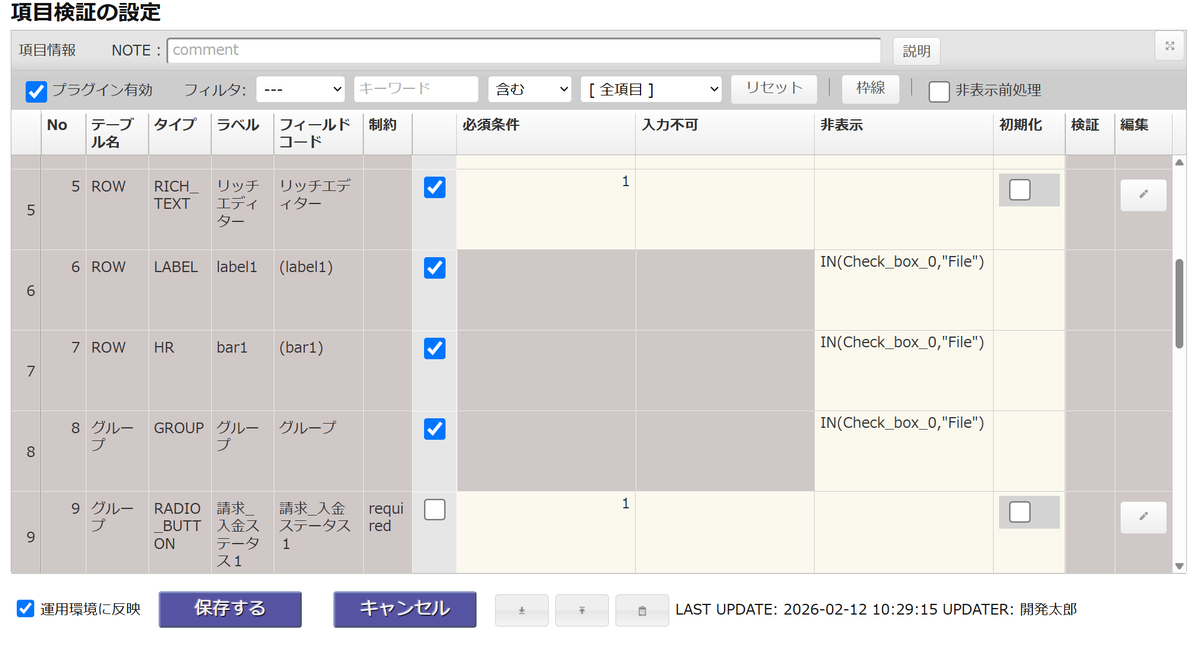Click the 枠線 border button
Viewport: 1200px width, 648px height.
pos(869,89)
